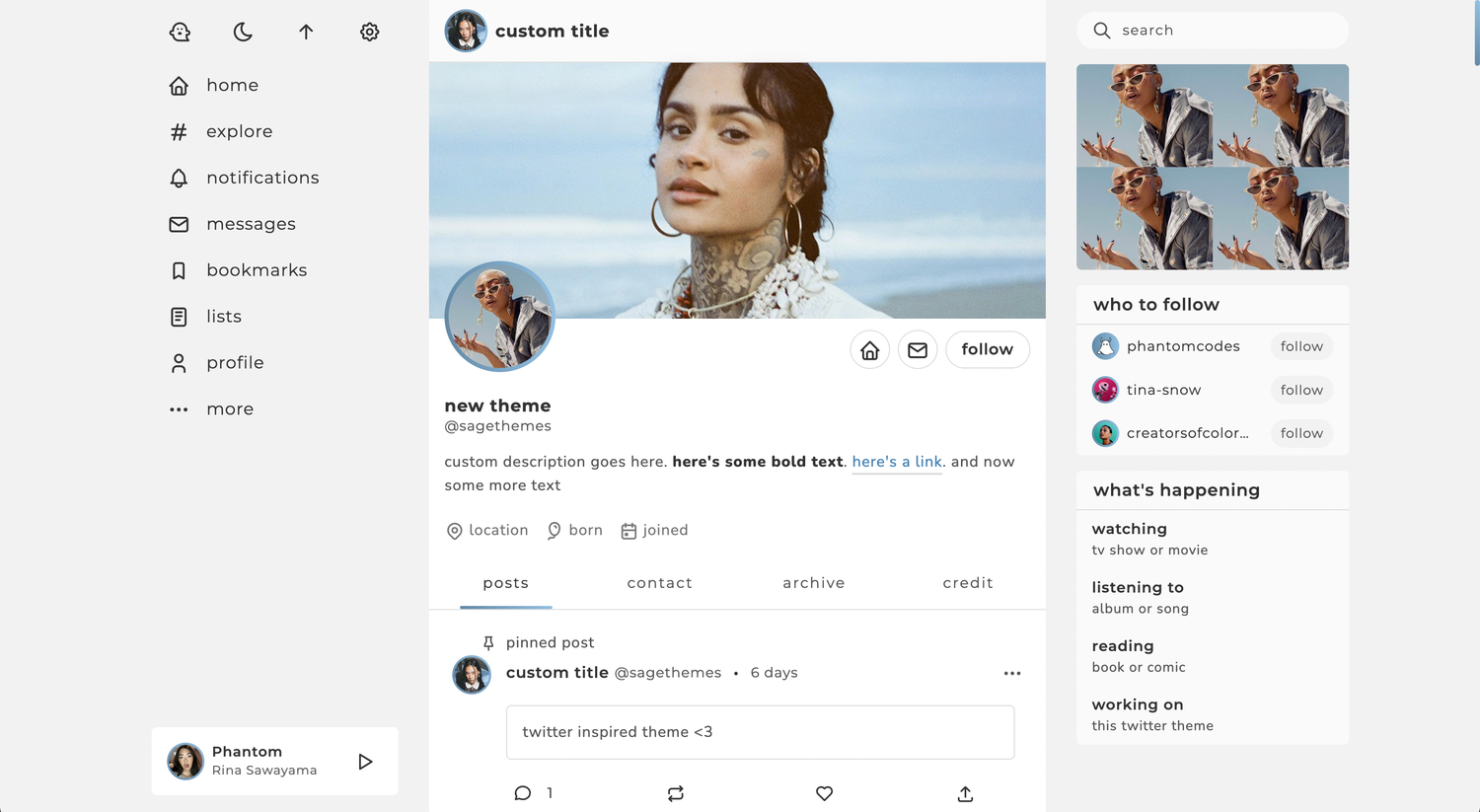The image size is (1480, 812).
Task: Open the three-dot menu on pinned post
Action: click(1012, 673)
